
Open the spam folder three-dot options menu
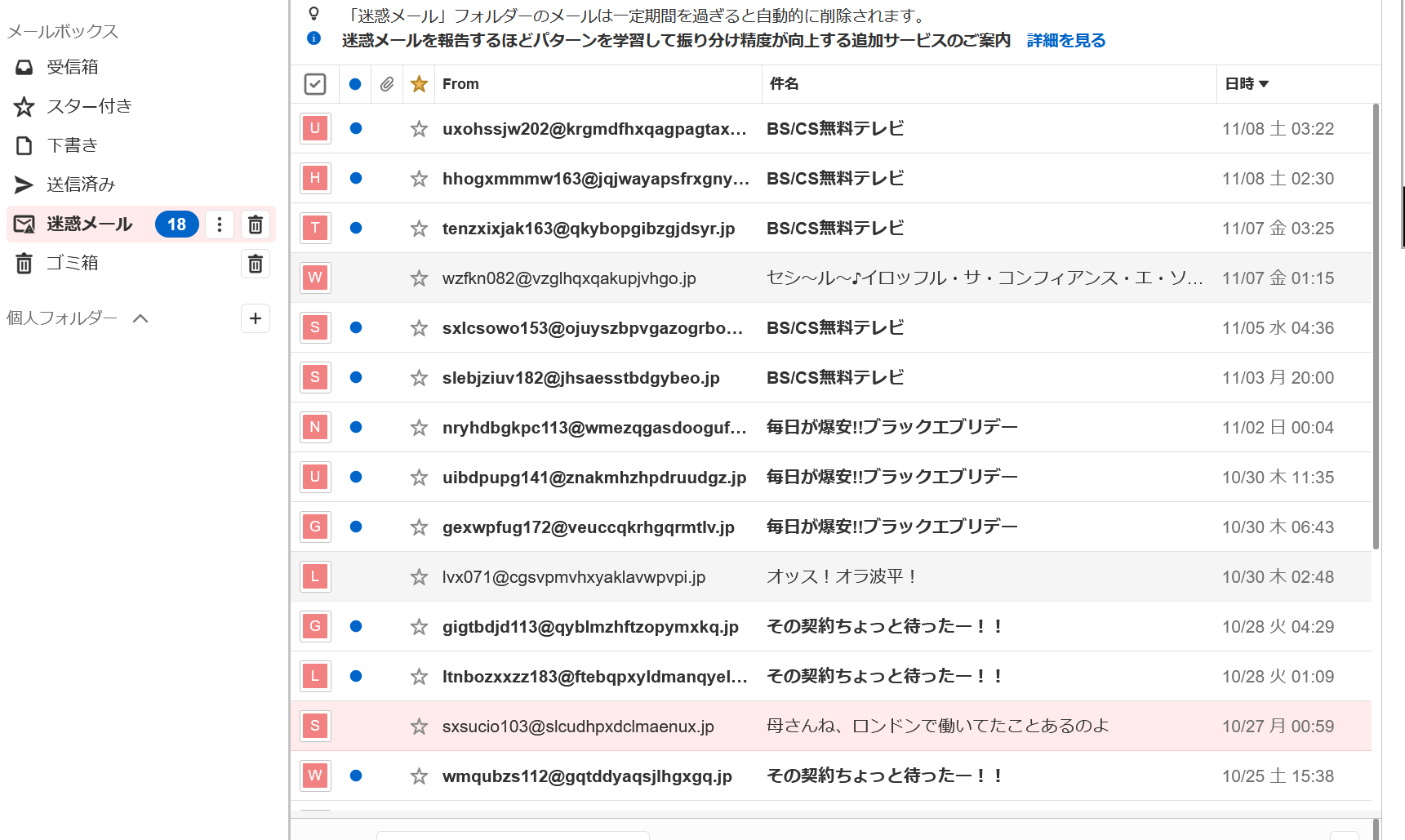pos(219,224)
